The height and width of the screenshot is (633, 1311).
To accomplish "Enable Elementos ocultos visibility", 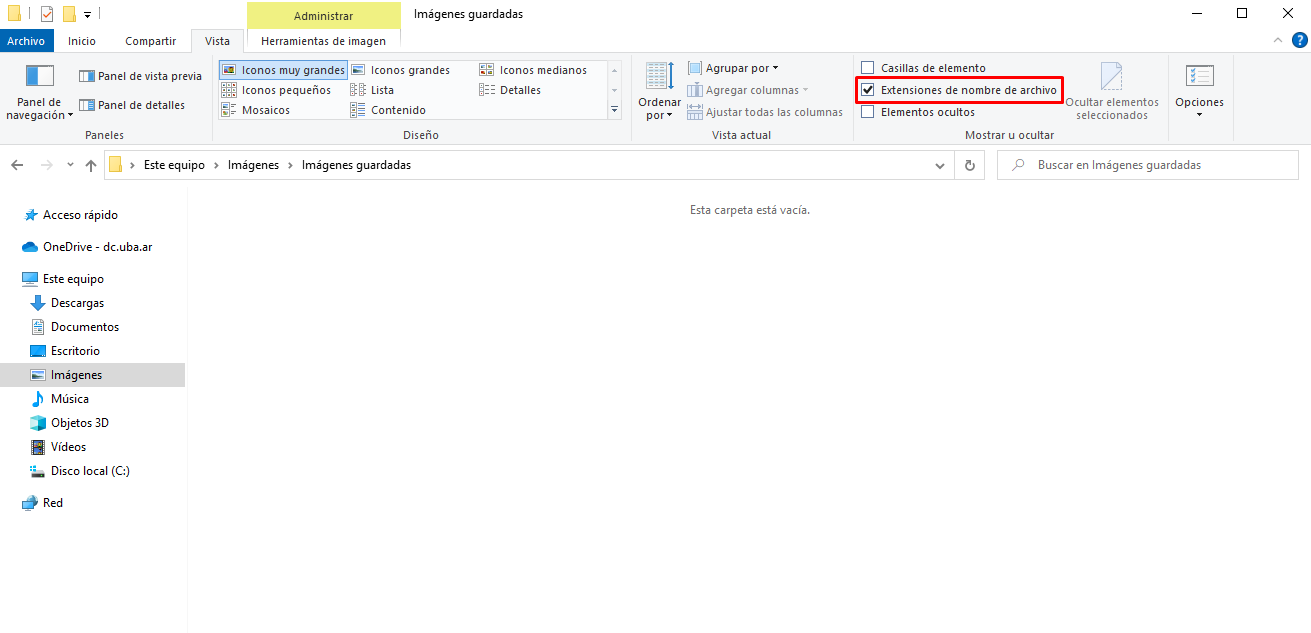I will [868, 112].
